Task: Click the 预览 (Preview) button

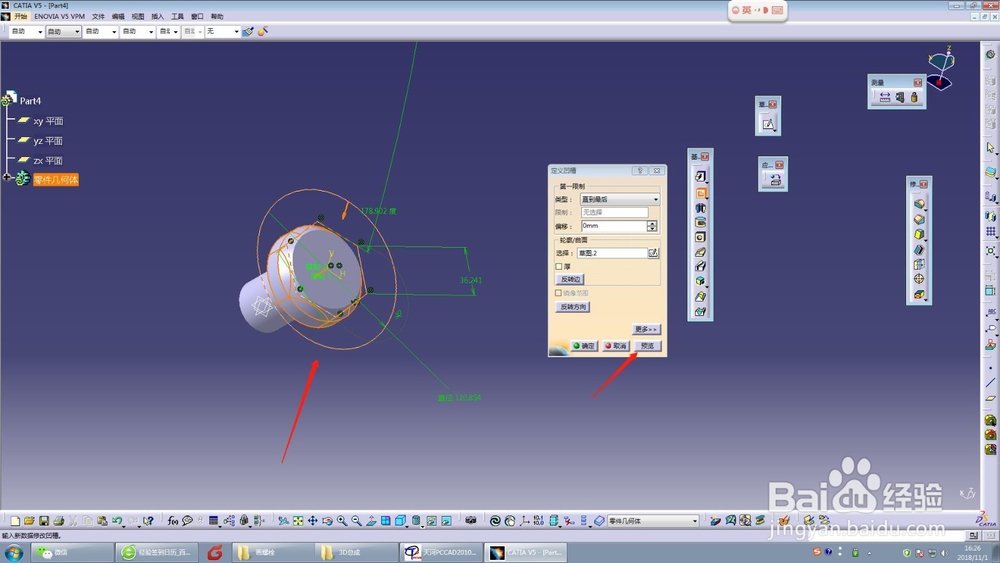Action: click(647, 346)
